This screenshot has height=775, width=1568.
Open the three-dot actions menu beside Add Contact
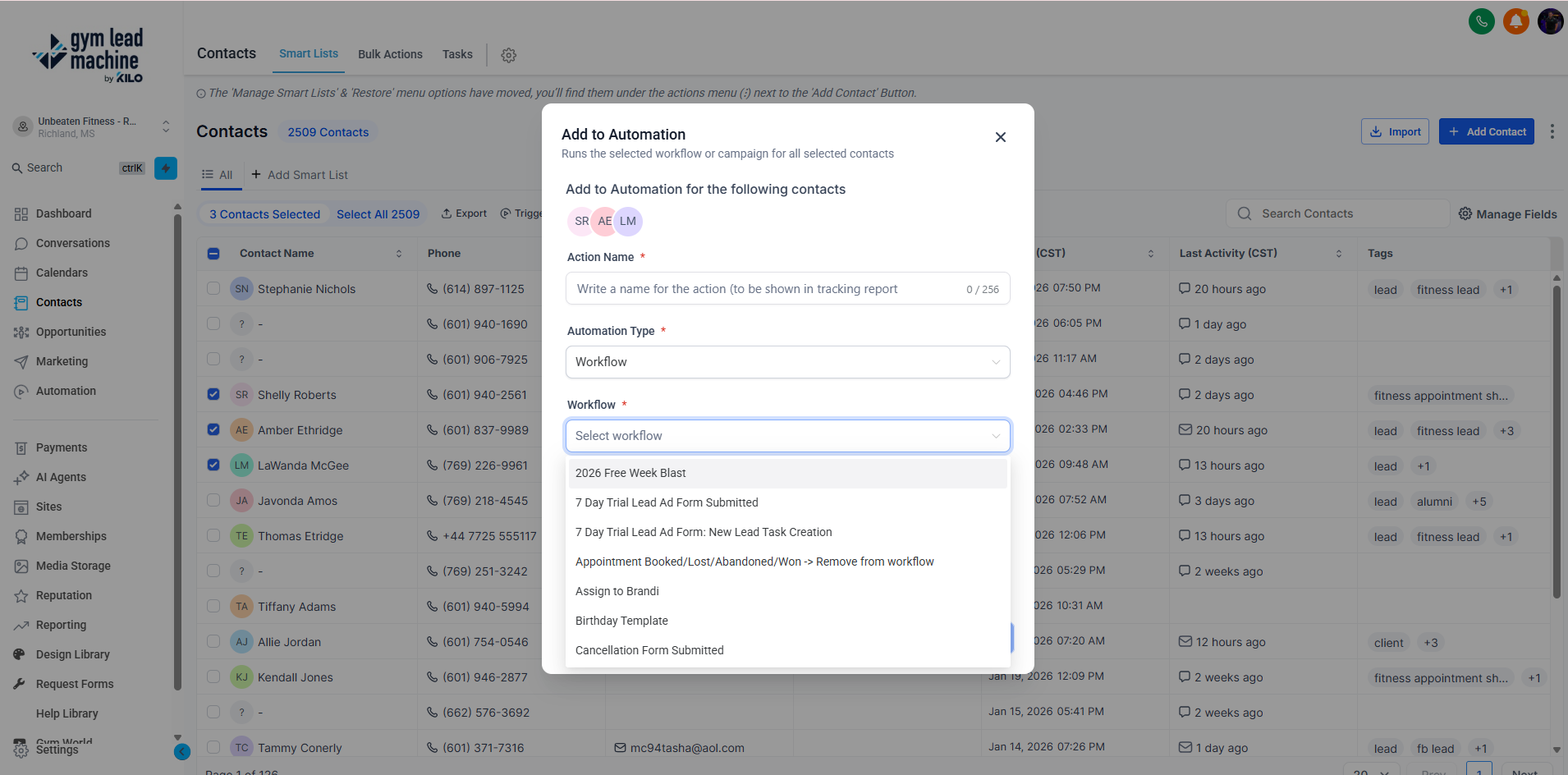1552,131
